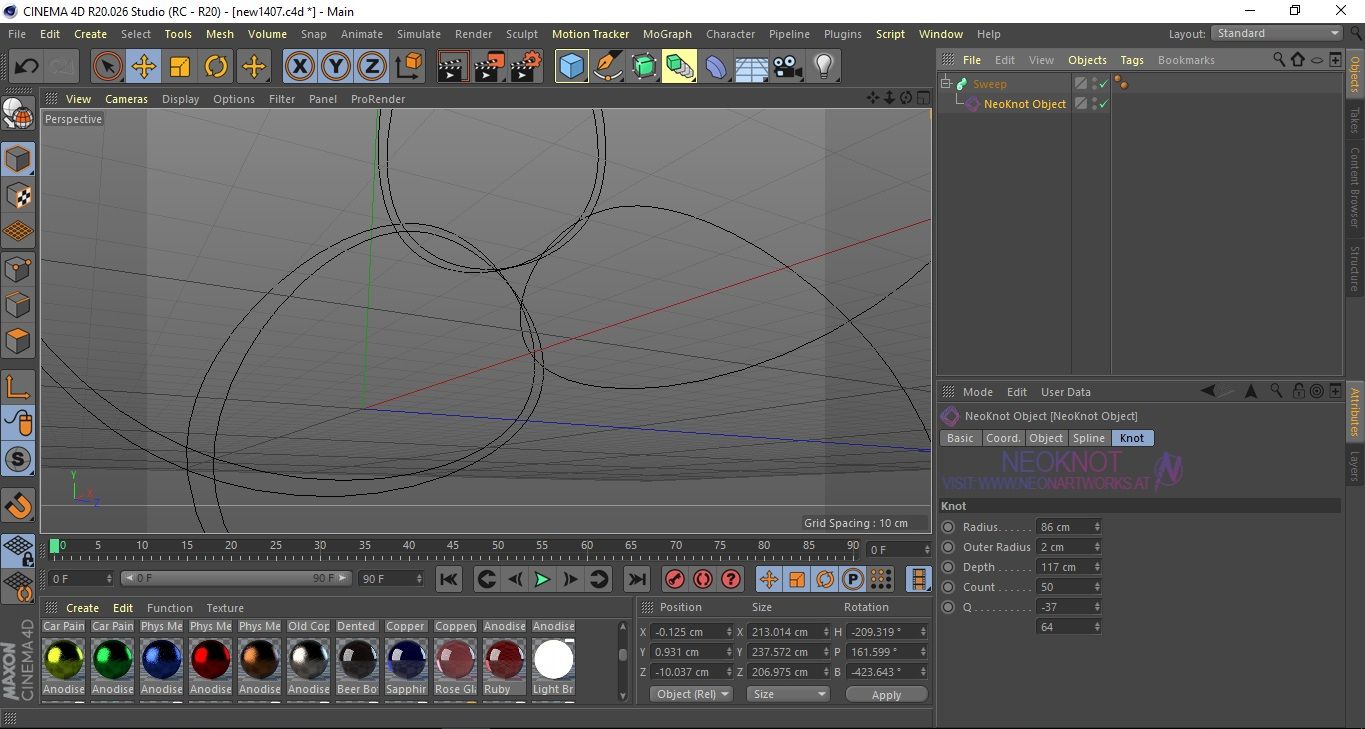The image size is (1365, 729).
Task: Add a Camera object
Action: [x=788, y=67]
